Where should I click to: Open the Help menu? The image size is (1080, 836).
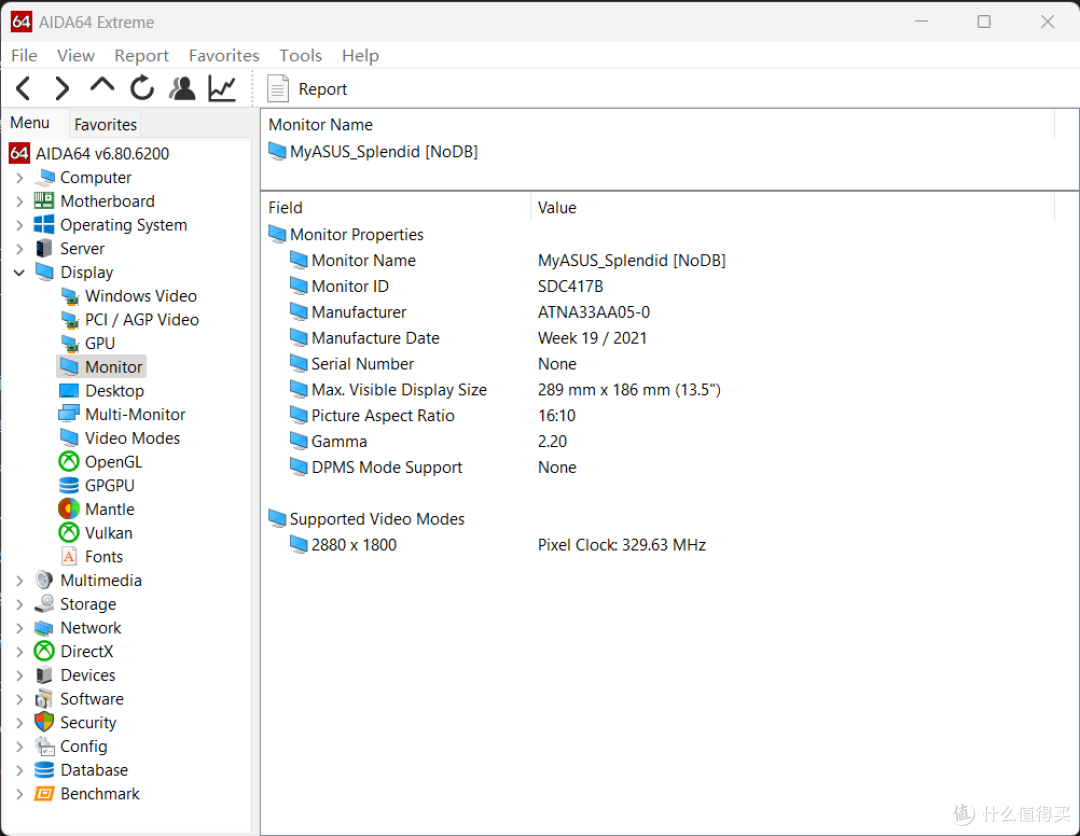pos(360,55)
